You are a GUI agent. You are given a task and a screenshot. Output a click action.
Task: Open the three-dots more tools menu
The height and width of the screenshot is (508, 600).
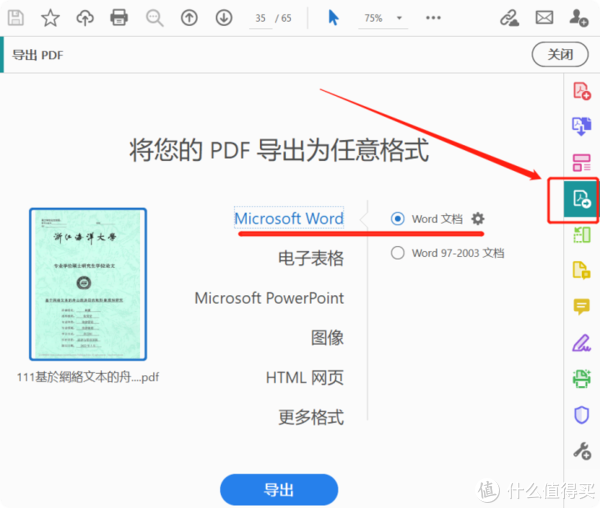(433, 18)
